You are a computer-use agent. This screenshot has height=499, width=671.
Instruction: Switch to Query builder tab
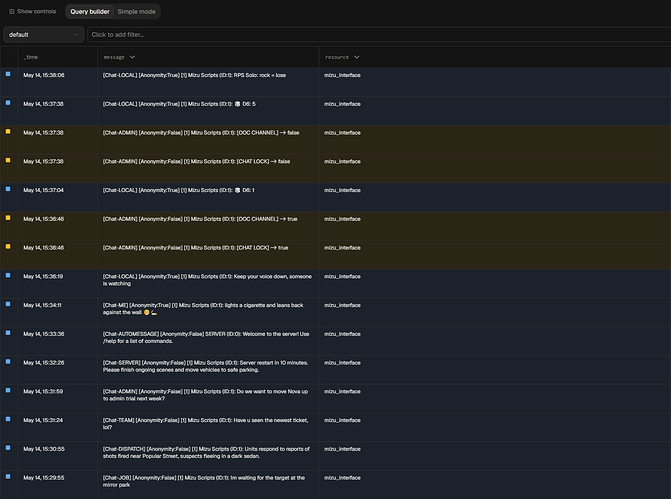pos(90,12)
